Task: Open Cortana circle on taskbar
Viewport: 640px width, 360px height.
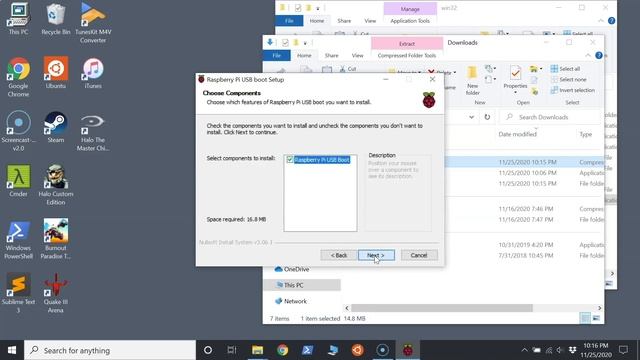Action: click(x=208, y=350)
